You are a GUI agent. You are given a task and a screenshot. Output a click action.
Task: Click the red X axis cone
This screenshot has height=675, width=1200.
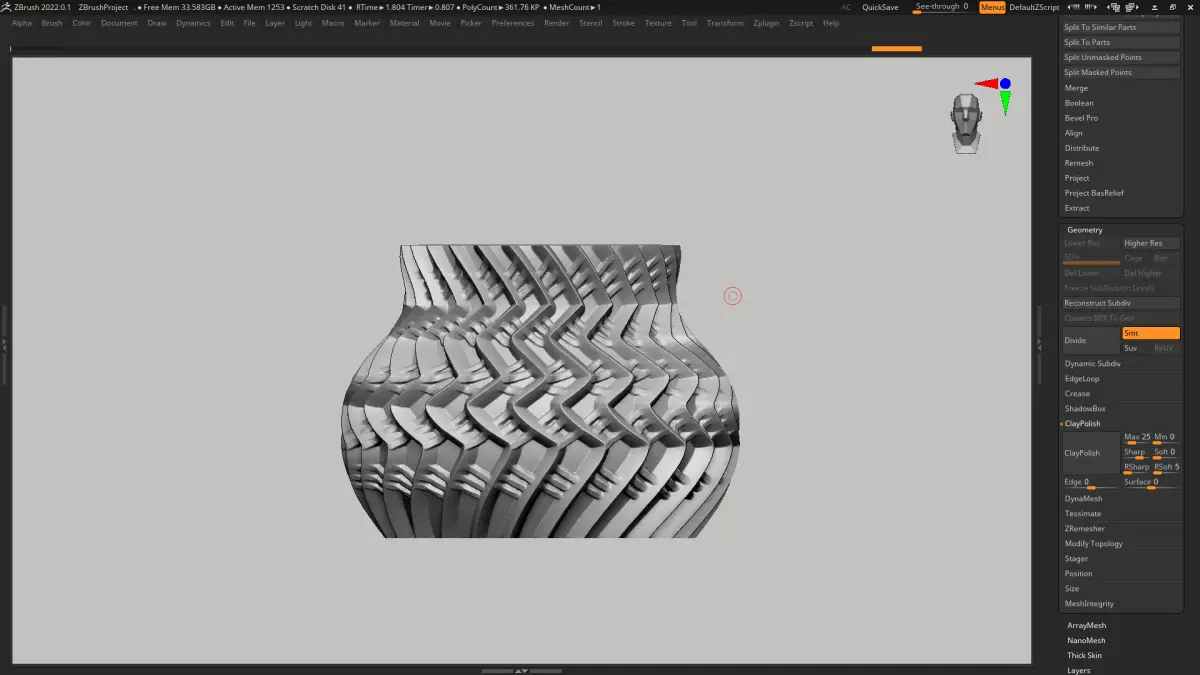[986, 84]
